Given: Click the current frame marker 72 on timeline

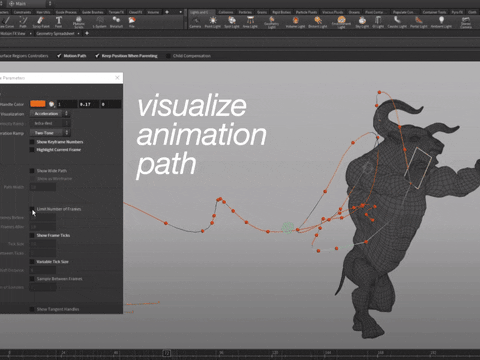Looking at the screenshot, I should click(x=167, y=353).
